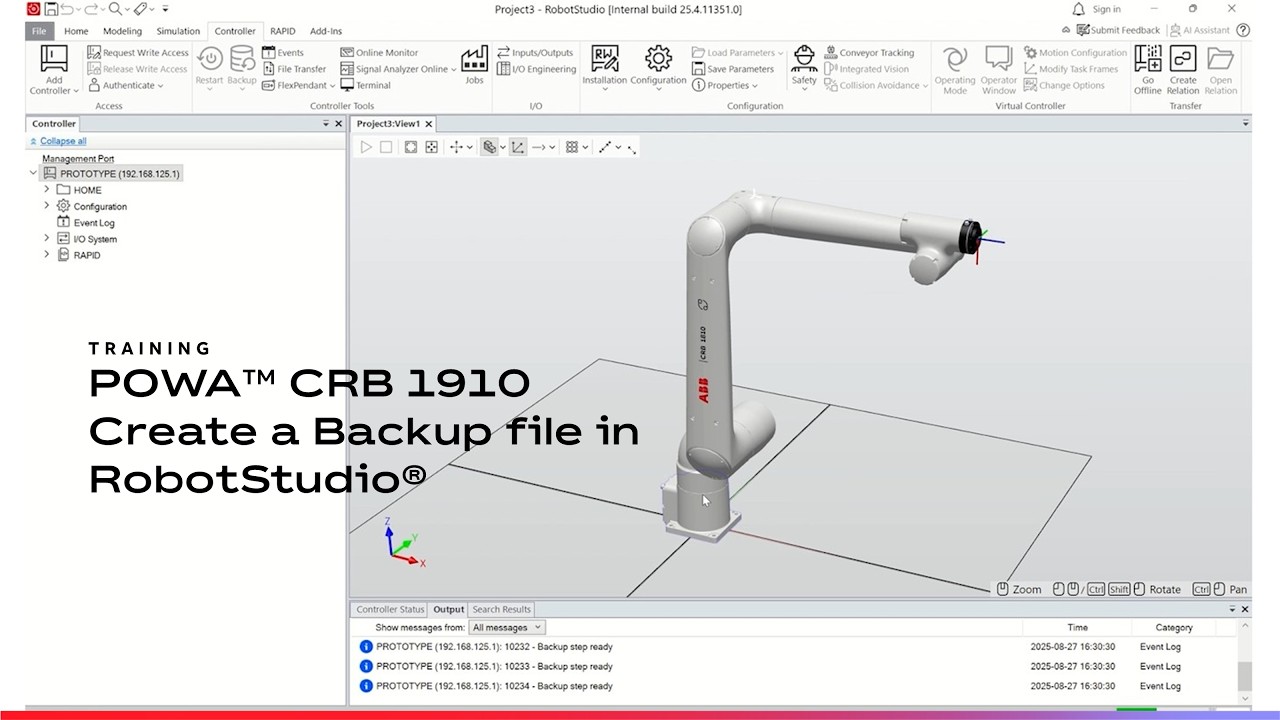Viewport: 1280px width, 720px height.
Task: Open the Signal Analyzer Online dropdown
Action: pos(399,69)
